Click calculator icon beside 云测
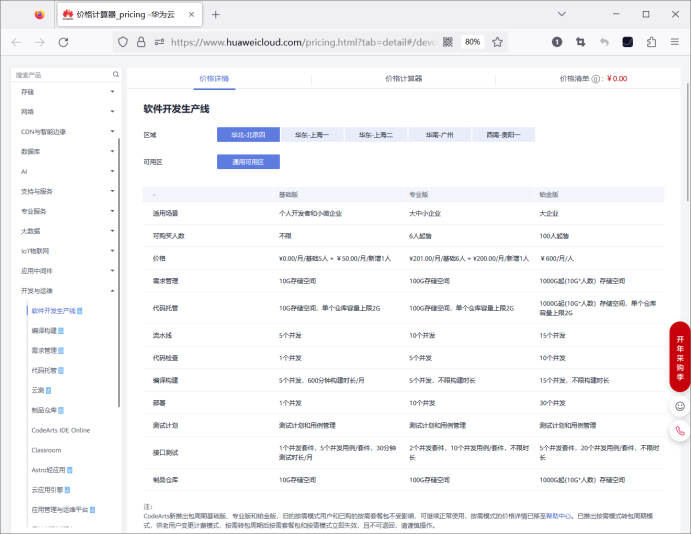 coord(48,390)
